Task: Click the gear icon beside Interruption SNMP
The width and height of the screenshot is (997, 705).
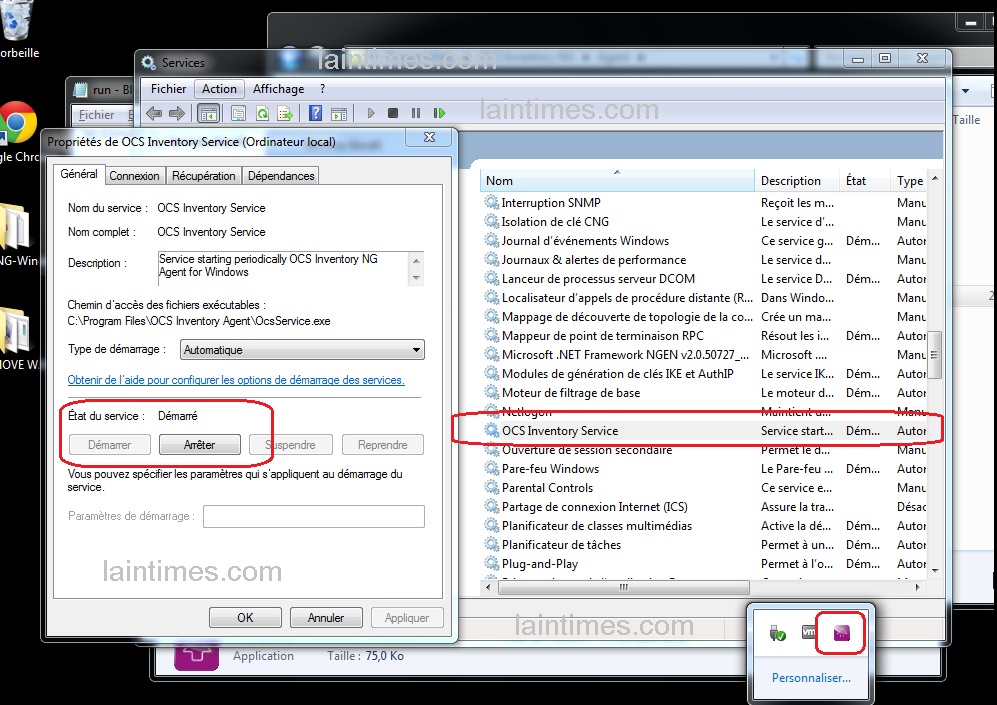Action: point(492,202)
